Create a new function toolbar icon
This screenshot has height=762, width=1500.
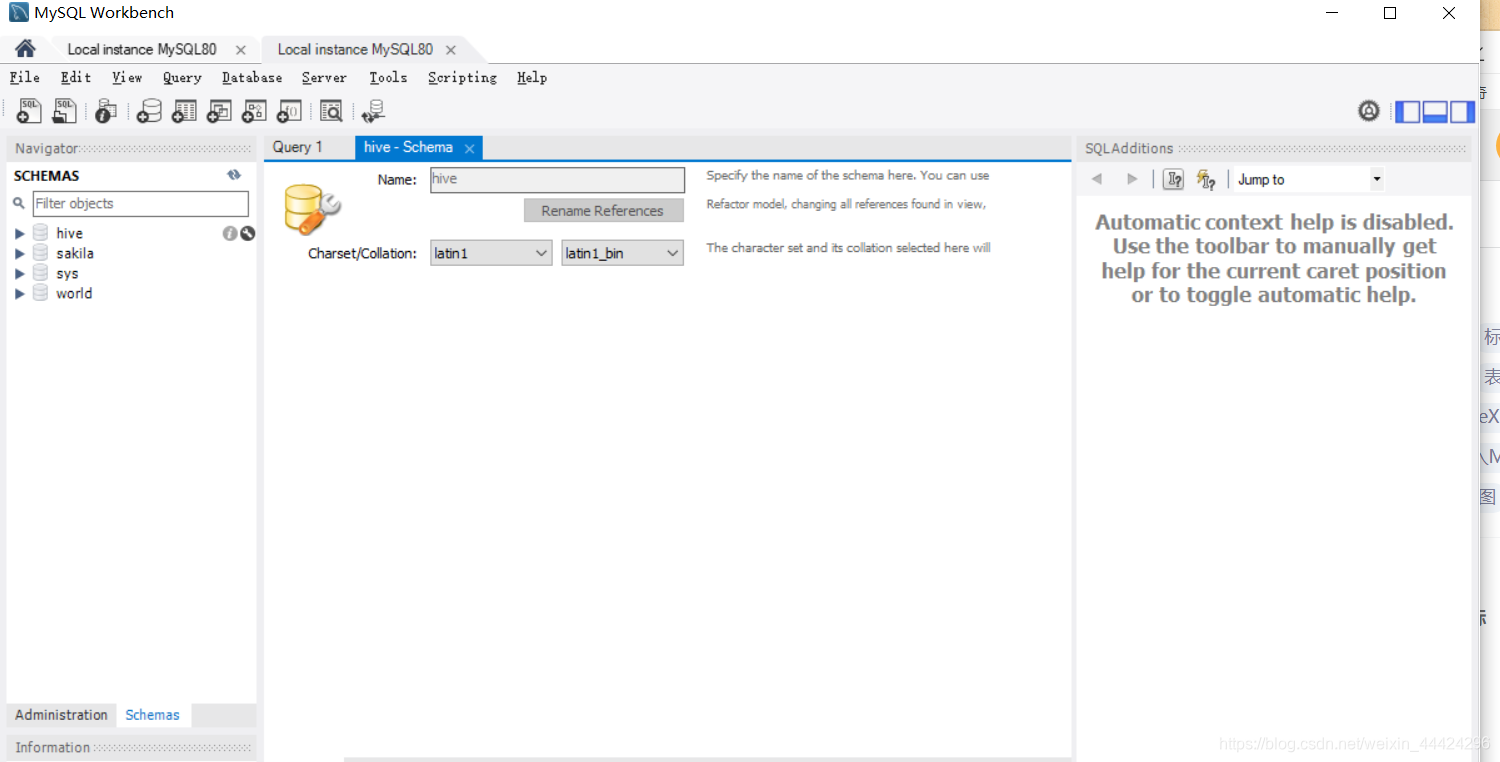point(289,111)
